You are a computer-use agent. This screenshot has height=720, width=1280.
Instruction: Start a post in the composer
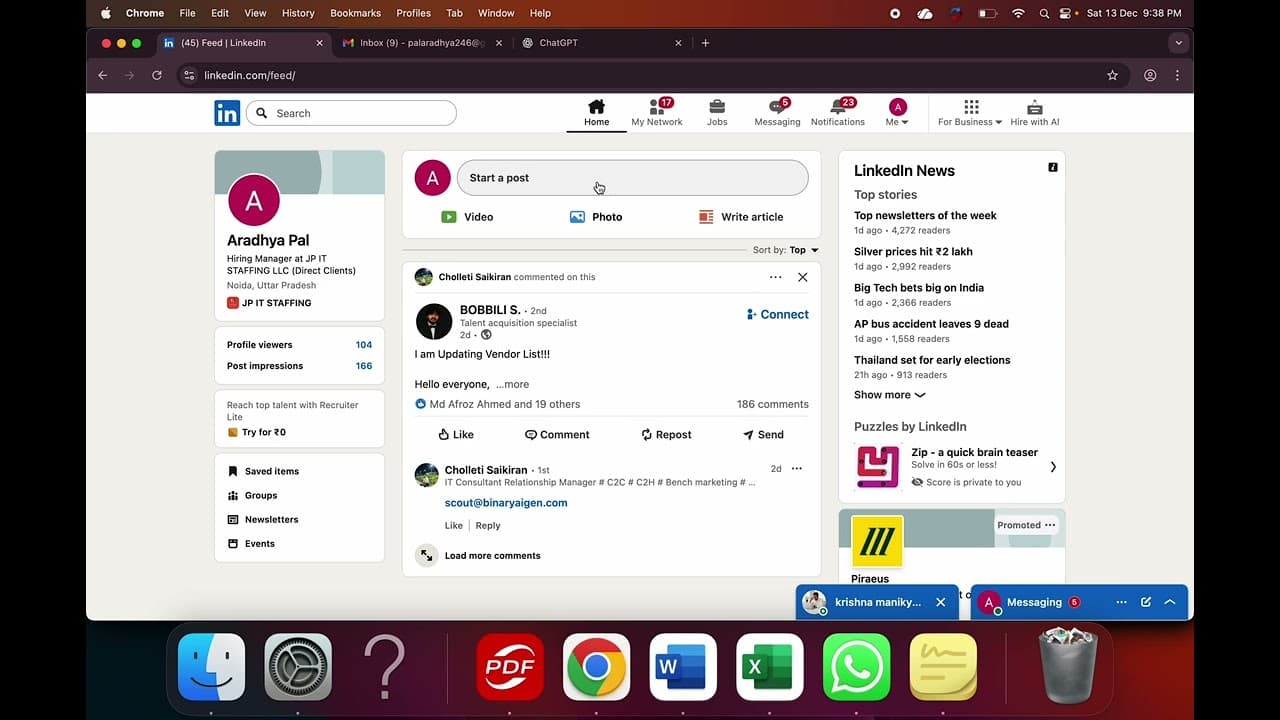click(632, 178)
